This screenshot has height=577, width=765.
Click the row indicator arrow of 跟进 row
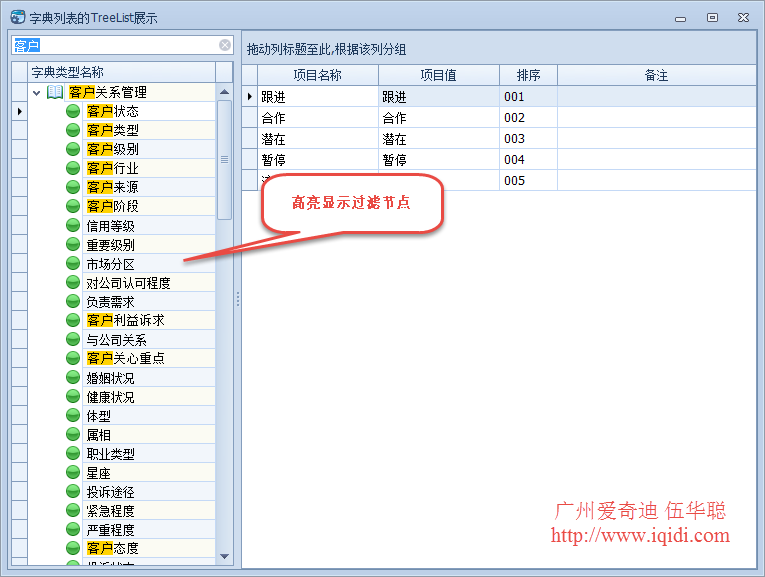250,97
